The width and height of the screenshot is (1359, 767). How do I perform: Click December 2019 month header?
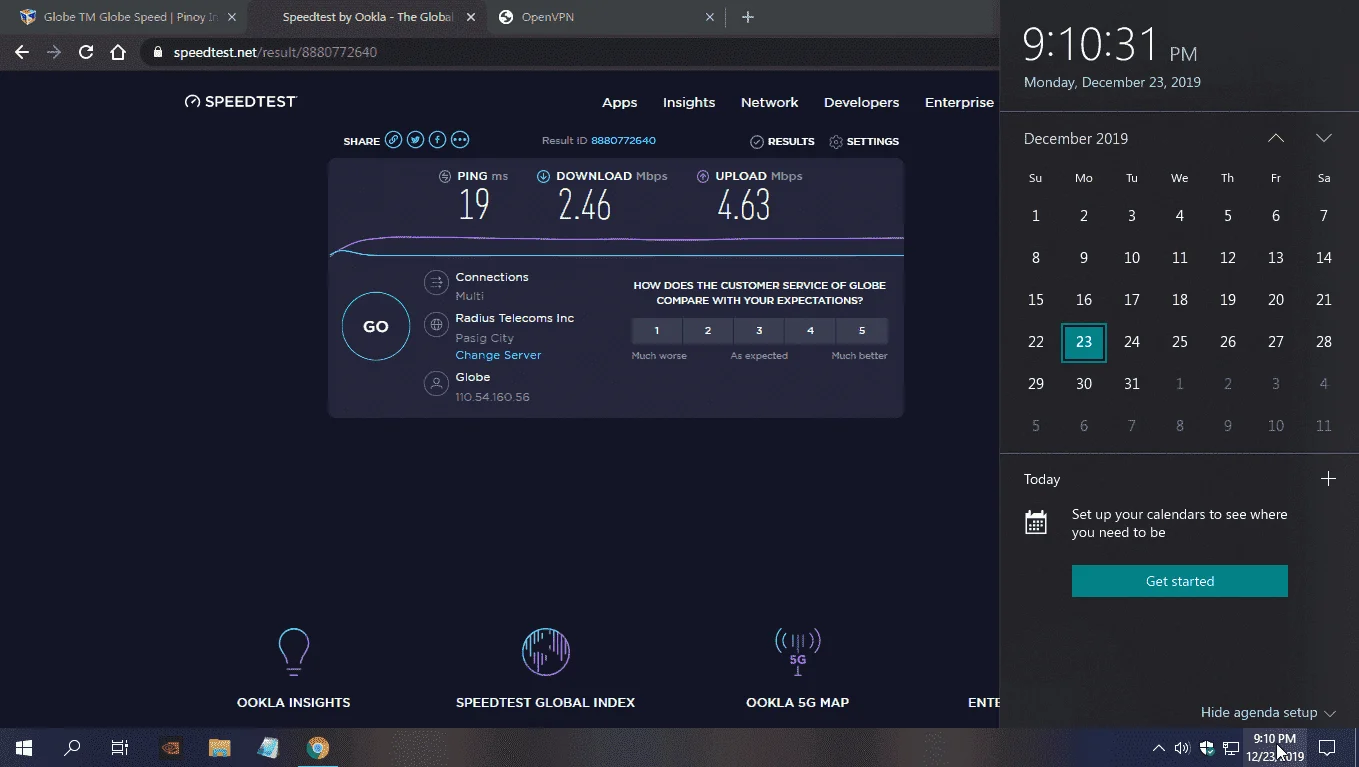pyautogui.click(x=1076, y=139)
